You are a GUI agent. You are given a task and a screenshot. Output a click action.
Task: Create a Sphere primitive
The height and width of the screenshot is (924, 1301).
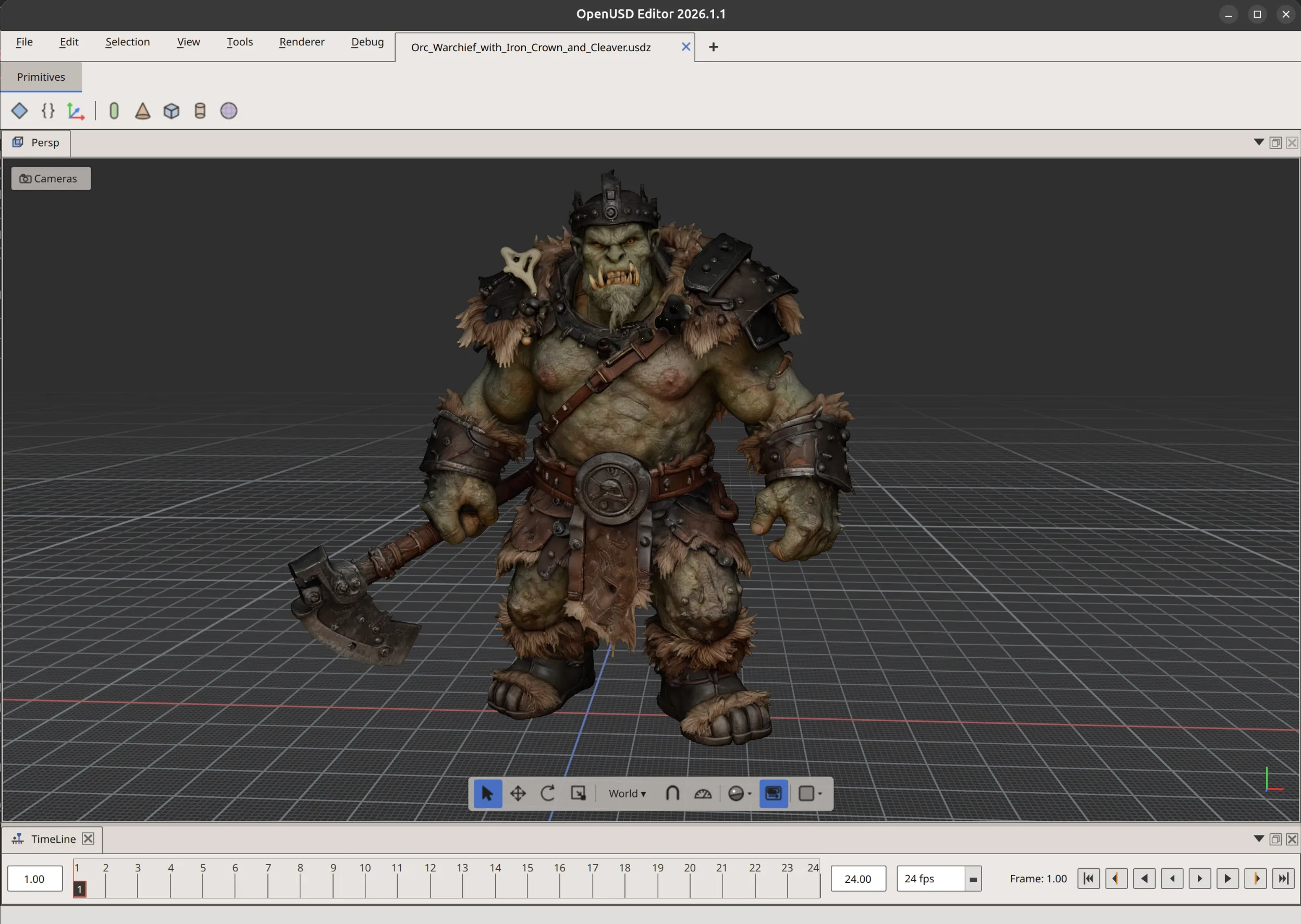(x=229, y=110)
